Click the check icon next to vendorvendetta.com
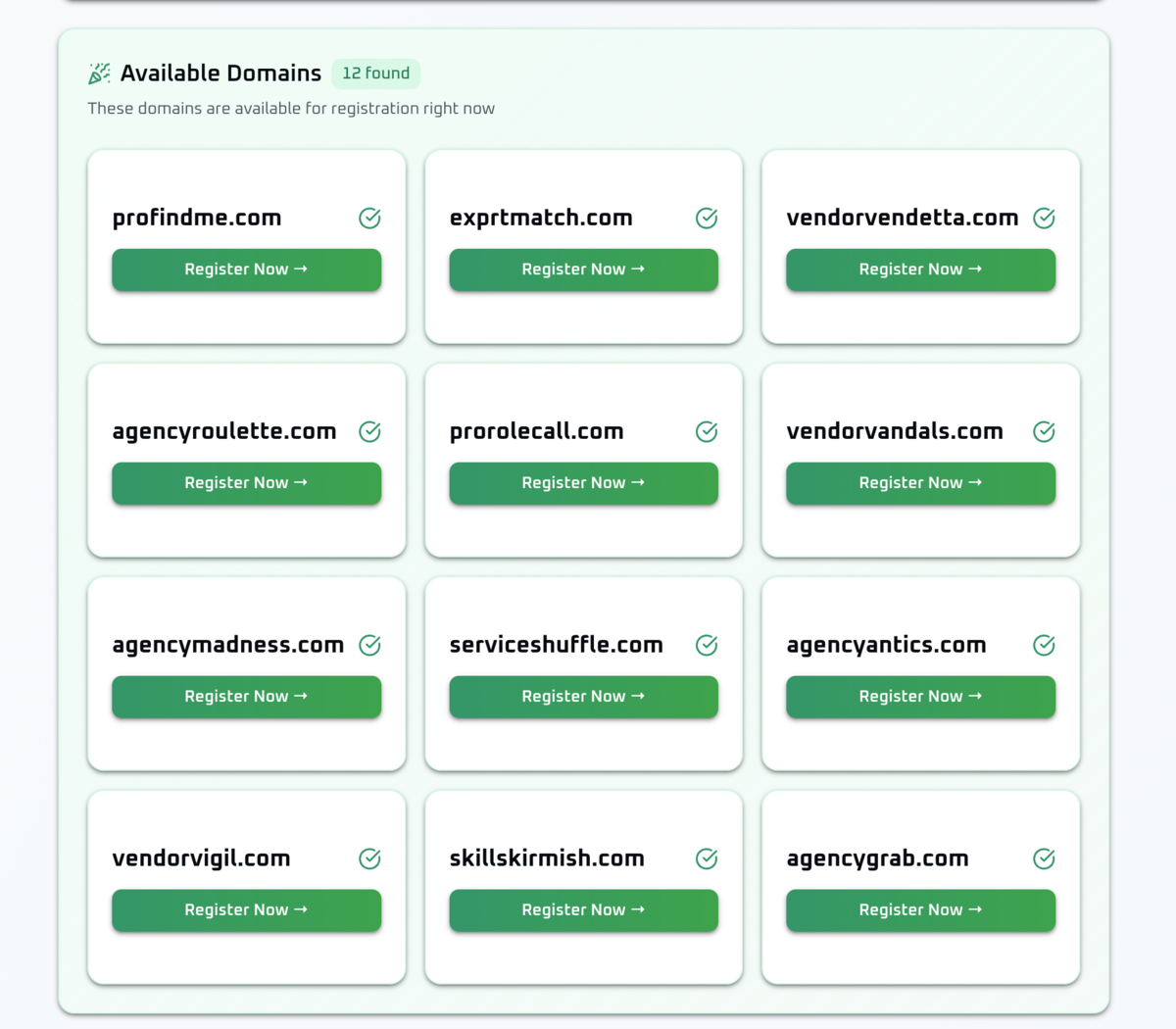Screen dimensions: 1176x1029 pyautogui.click(x=1044, y=219)
